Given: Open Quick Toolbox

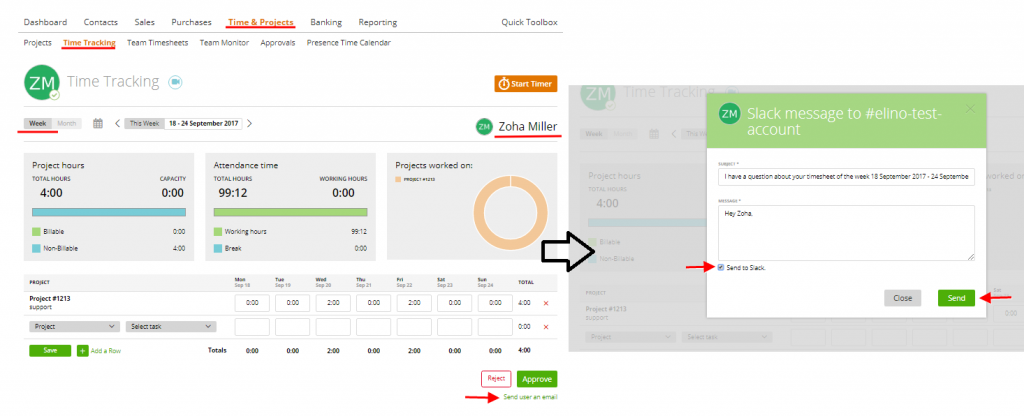Looking at the screenshot, I should point(530,22).
